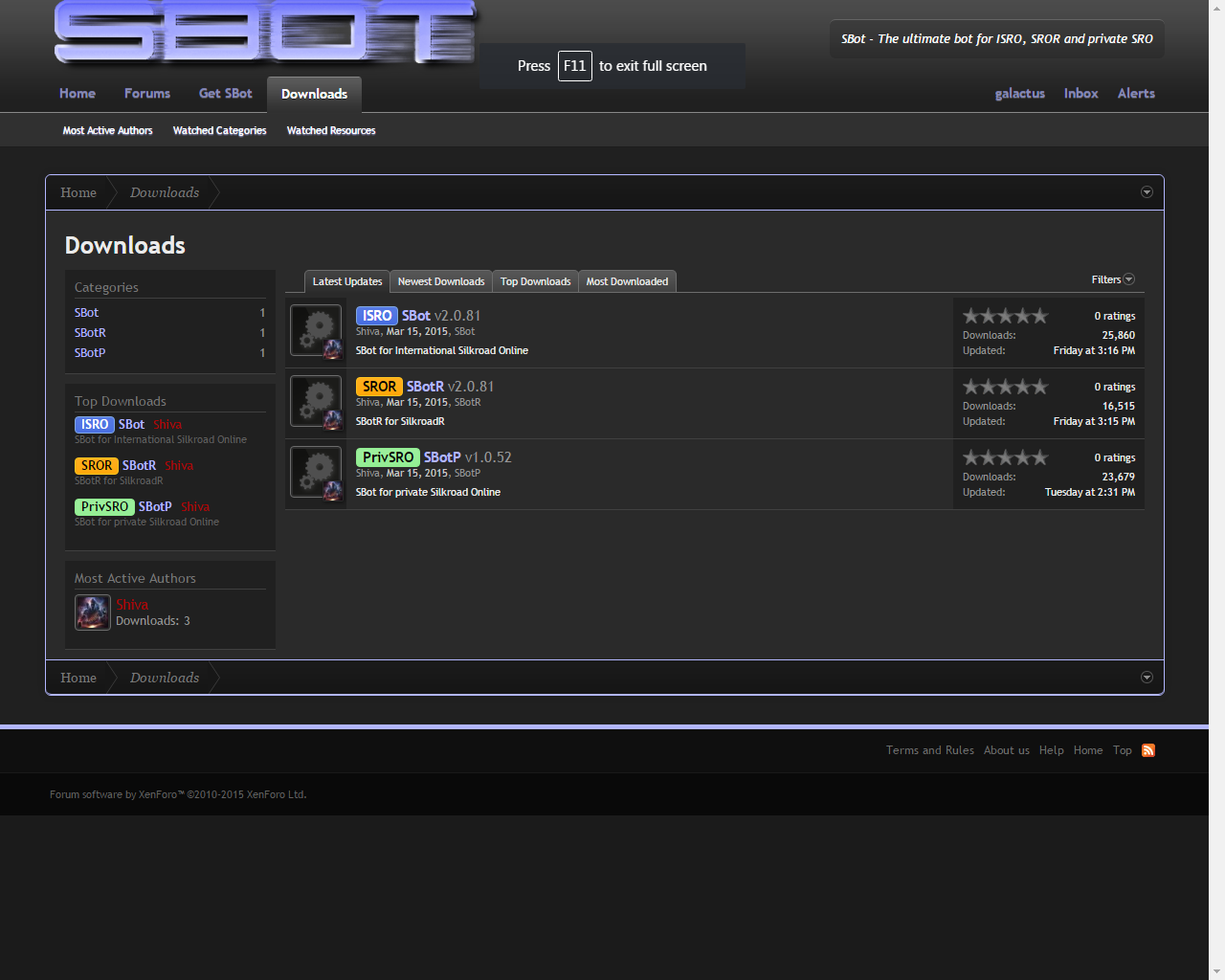1225x980 pixels.
Task: Open SBotR under Top Downloads
Action: pyautogui.click(x=139, y=466)
